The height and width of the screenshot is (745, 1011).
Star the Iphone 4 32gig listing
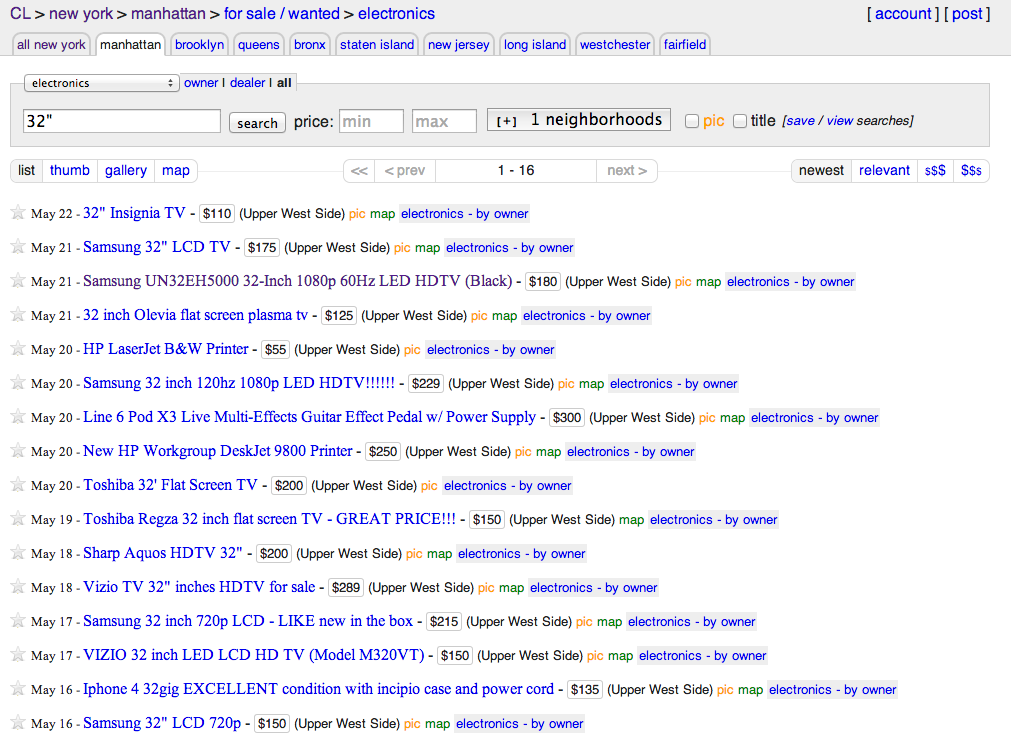pos(18,689)
